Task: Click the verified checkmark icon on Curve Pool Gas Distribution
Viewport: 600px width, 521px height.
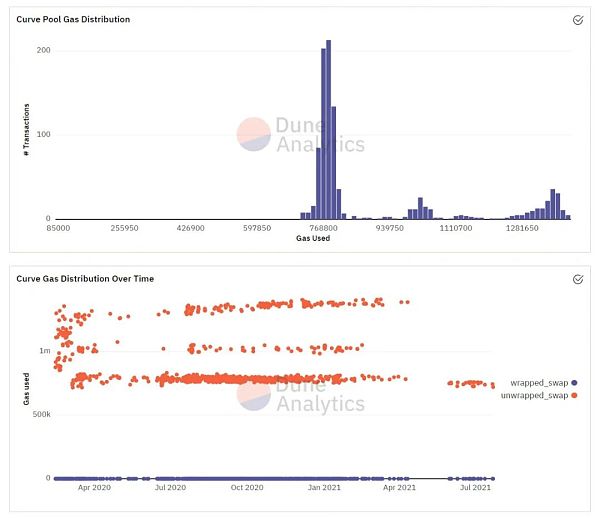Action: click(x=578, y=20)
